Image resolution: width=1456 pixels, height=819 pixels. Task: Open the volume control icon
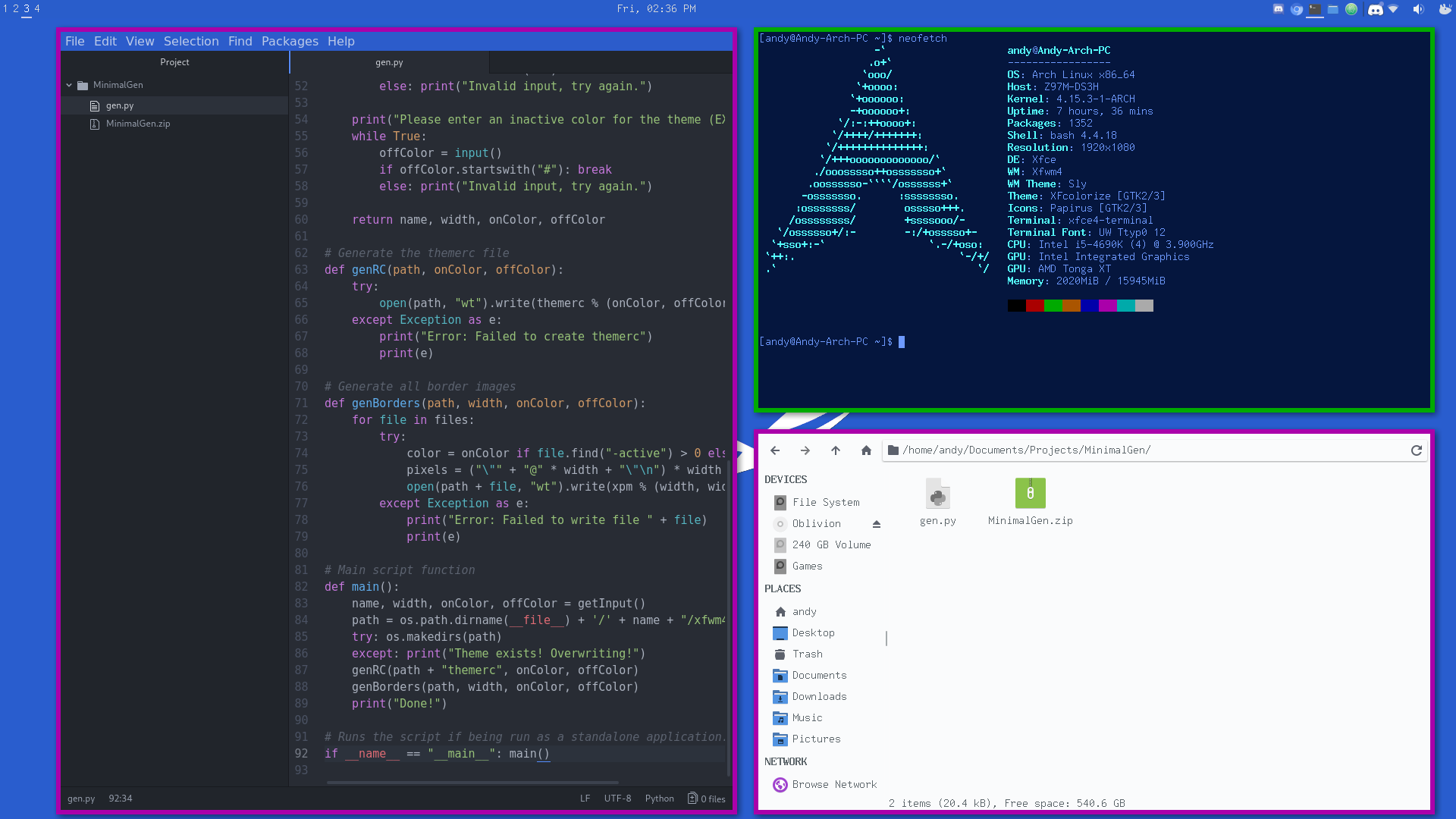[1418, 9]
